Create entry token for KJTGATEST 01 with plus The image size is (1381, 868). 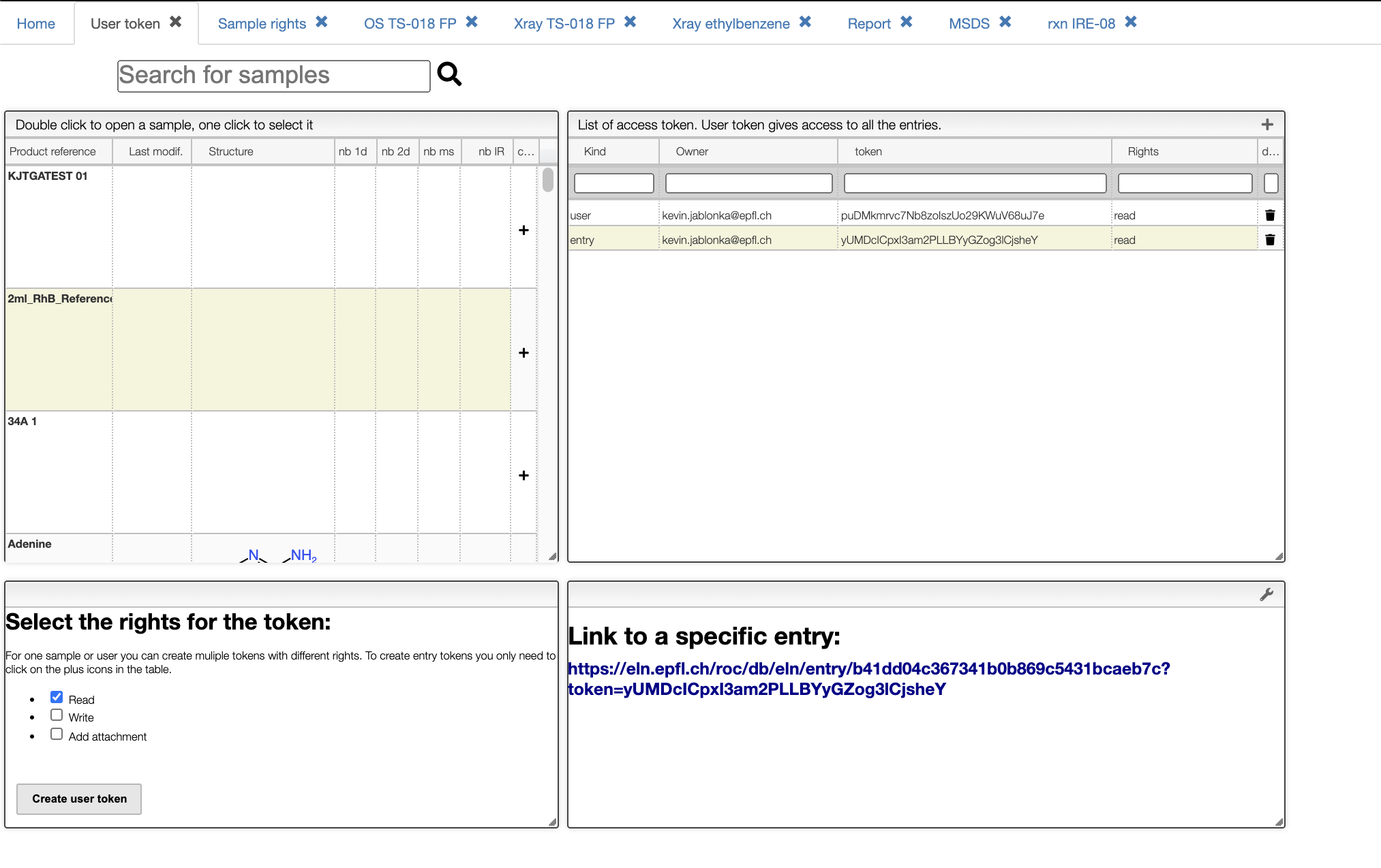(523, 230)
